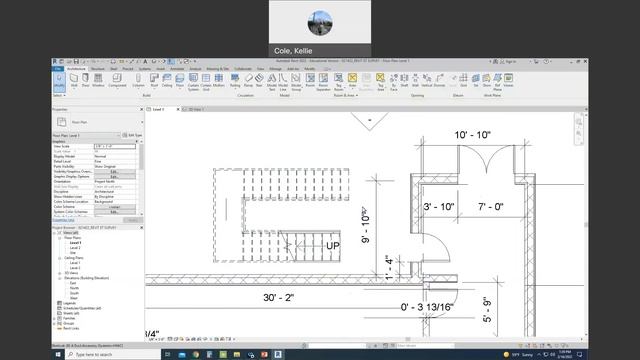The width and height of the screenshot is (640, 360).
Task: Click the taskbar search box
Action: pyautogui.click(x=113, y=354)
